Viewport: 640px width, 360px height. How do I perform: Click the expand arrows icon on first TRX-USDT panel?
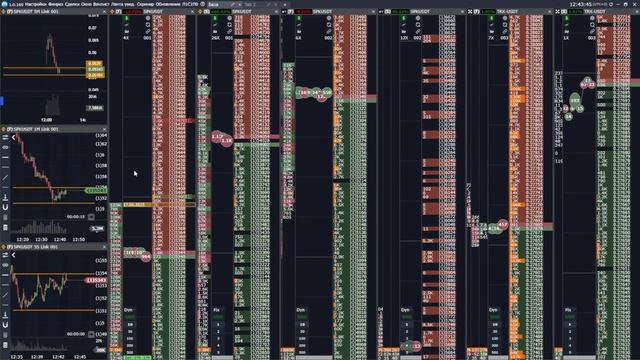470,12
